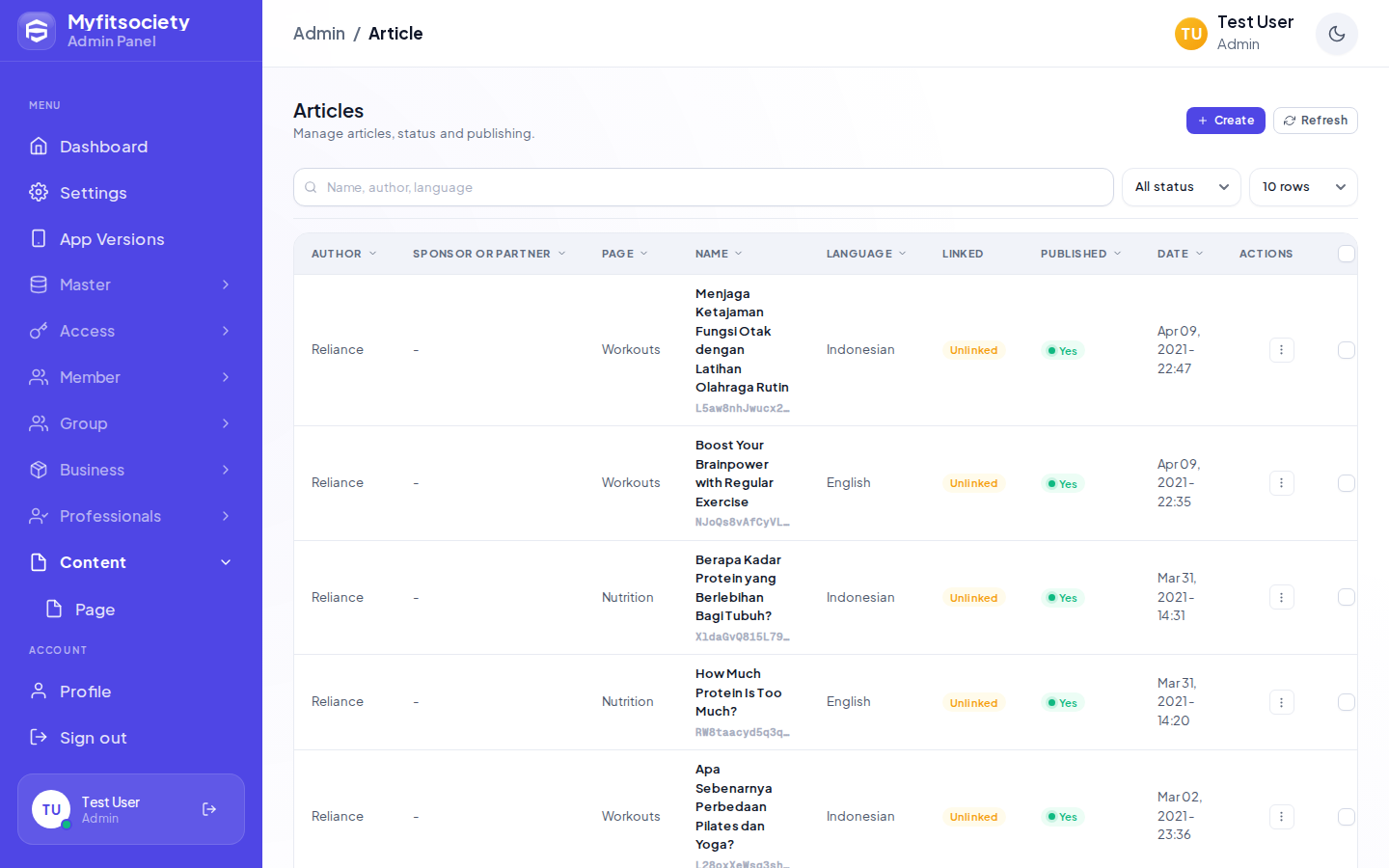Image resolution: width=1389 pixels, height=868 pixels.
Task: Toggle dark mode with moon icon
Action: click(1337, 34)
